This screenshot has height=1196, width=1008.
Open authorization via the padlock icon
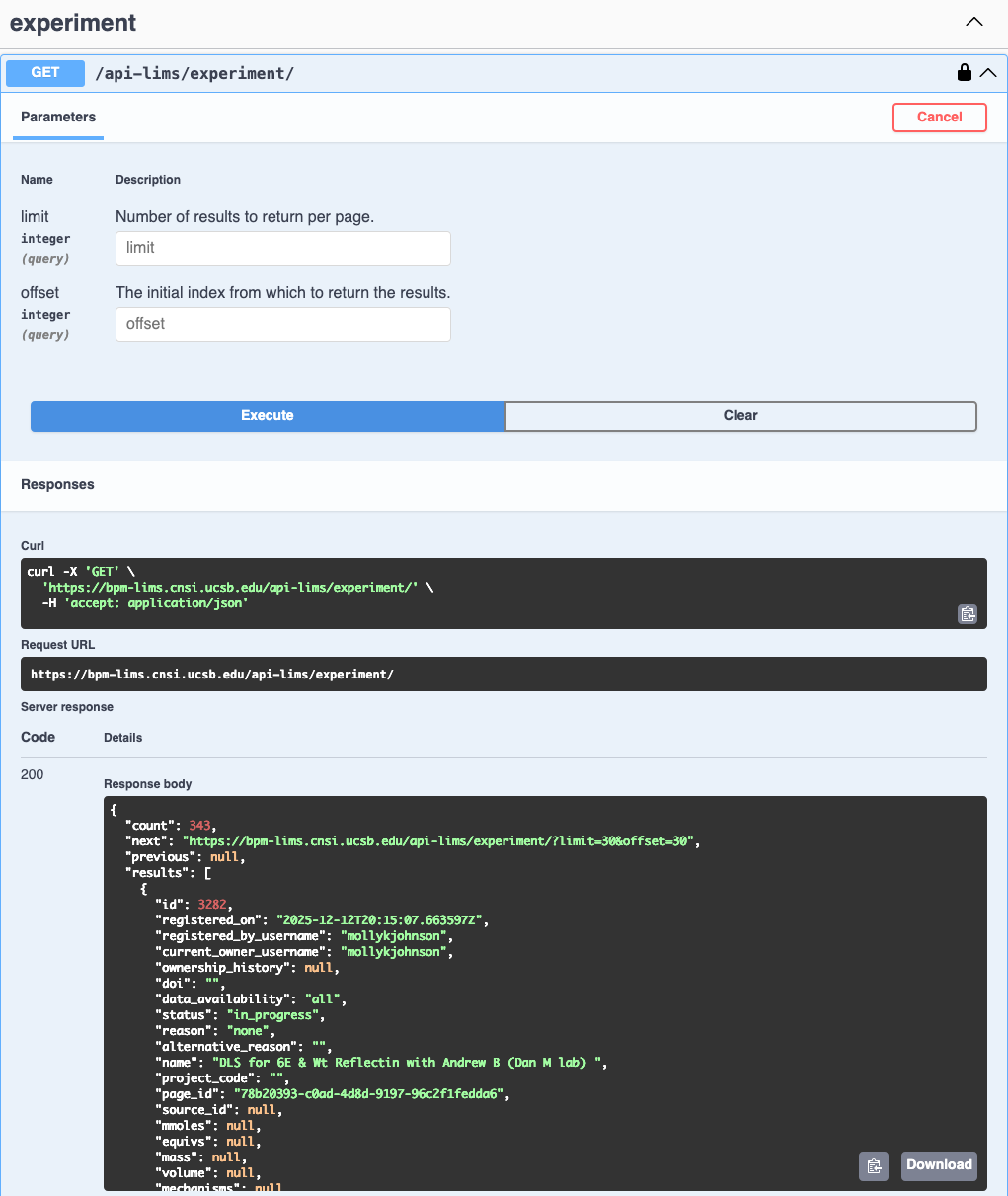pyautogui.click(x=964, y=72)
